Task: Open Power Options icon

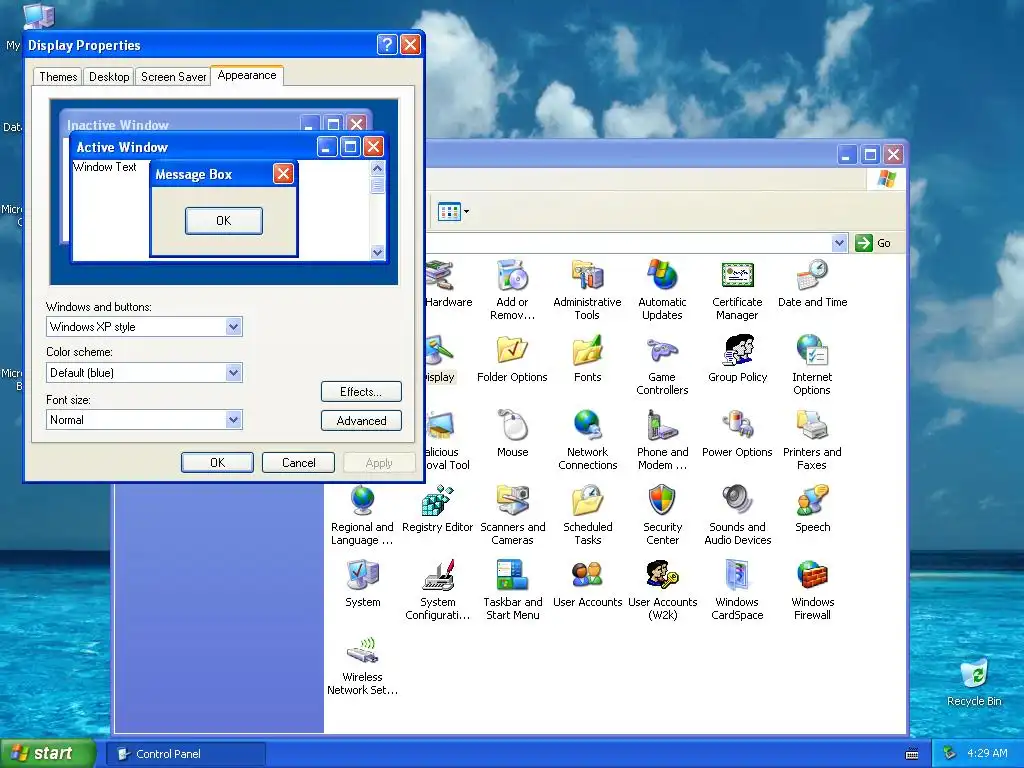Action: click(737, 426)
